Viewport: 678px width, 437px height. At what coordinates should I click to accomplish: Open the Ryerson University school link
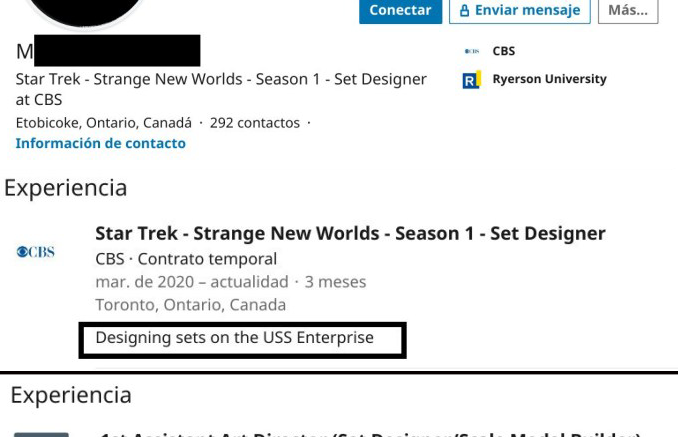pos(550,79)
